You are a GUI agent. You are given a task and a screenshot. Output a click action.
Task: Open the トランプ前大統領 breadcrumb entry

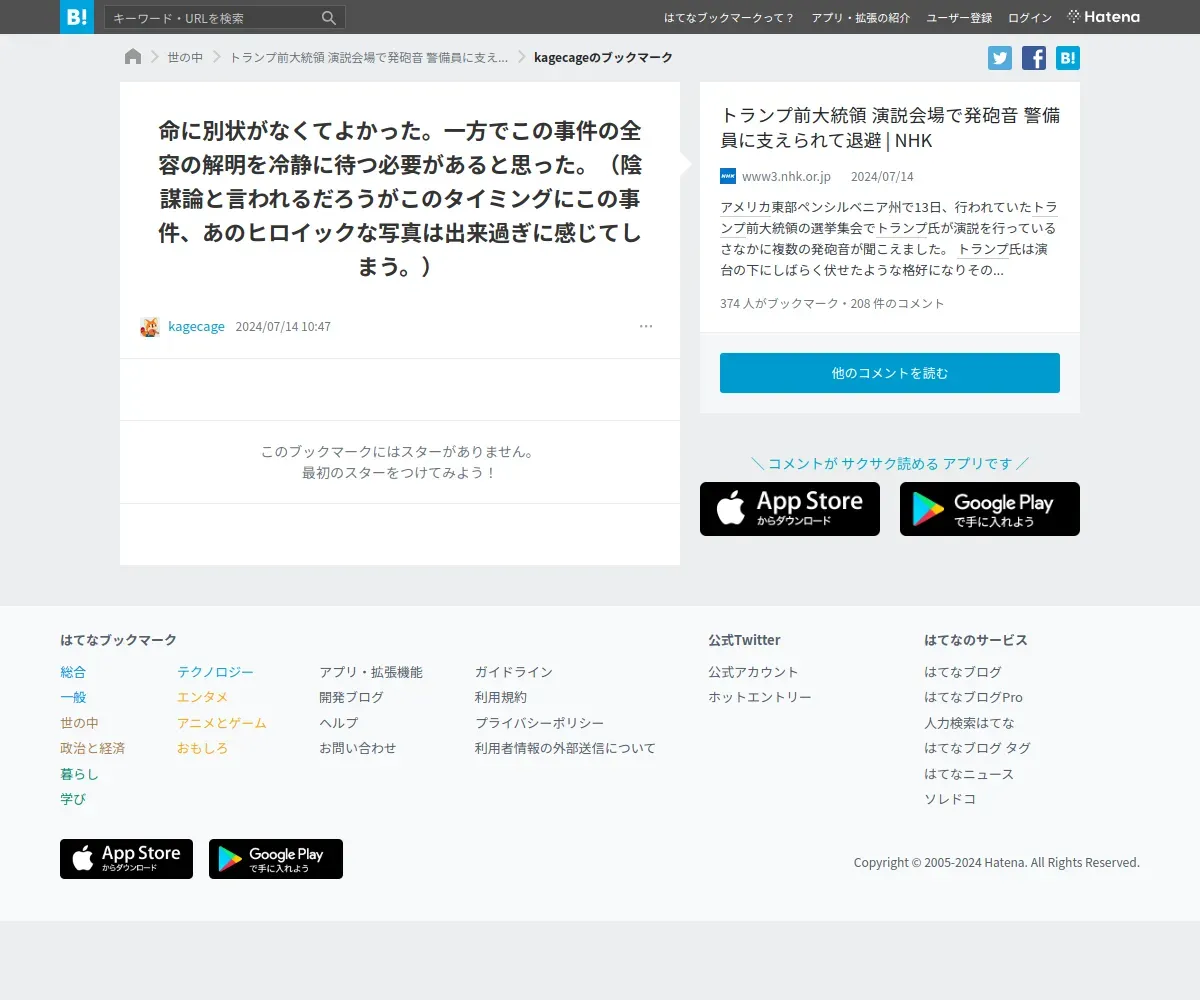point(369,58)
